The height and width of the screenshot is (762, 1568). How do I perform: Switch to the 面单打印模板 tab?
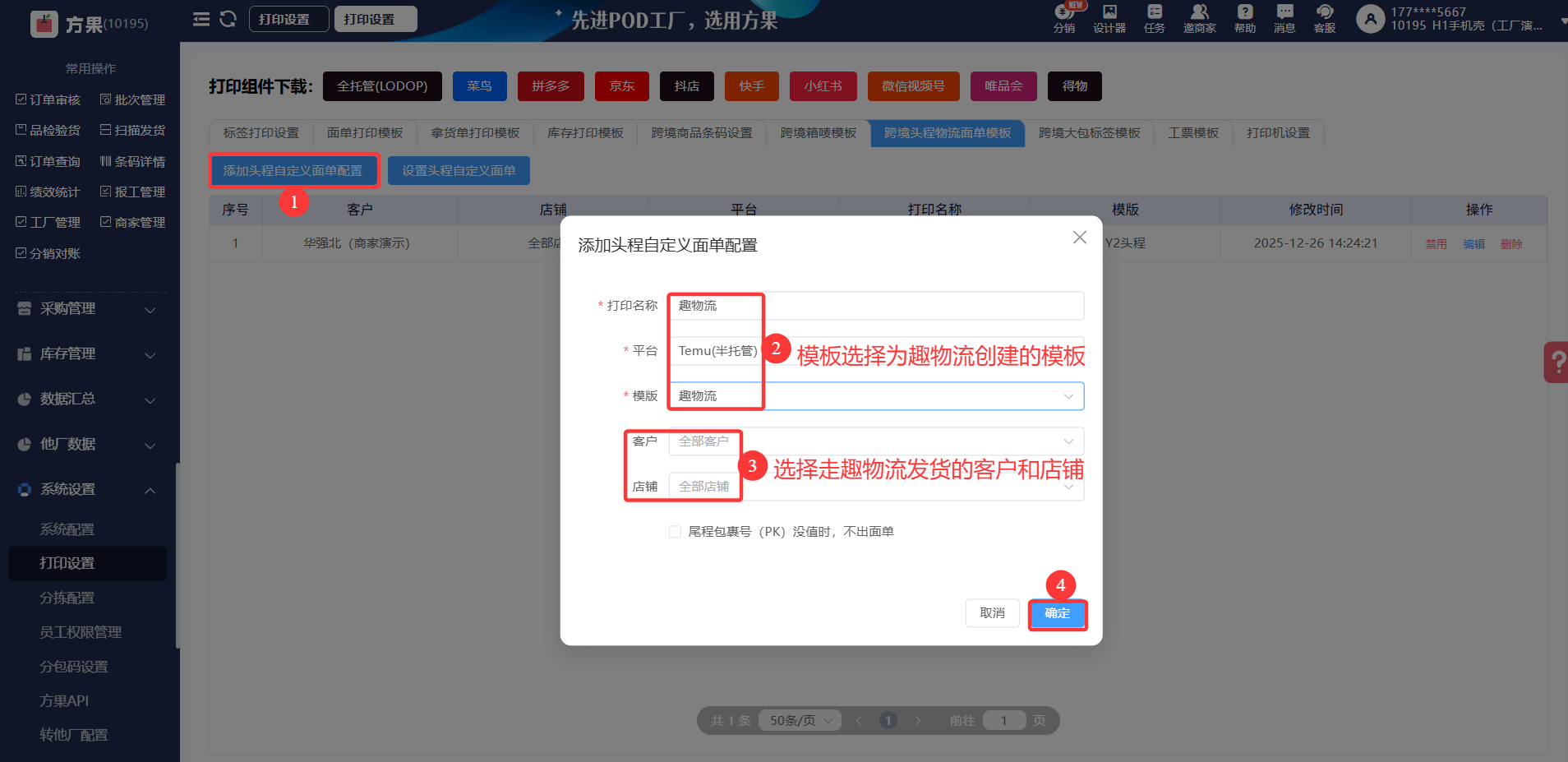click(365, 133)
